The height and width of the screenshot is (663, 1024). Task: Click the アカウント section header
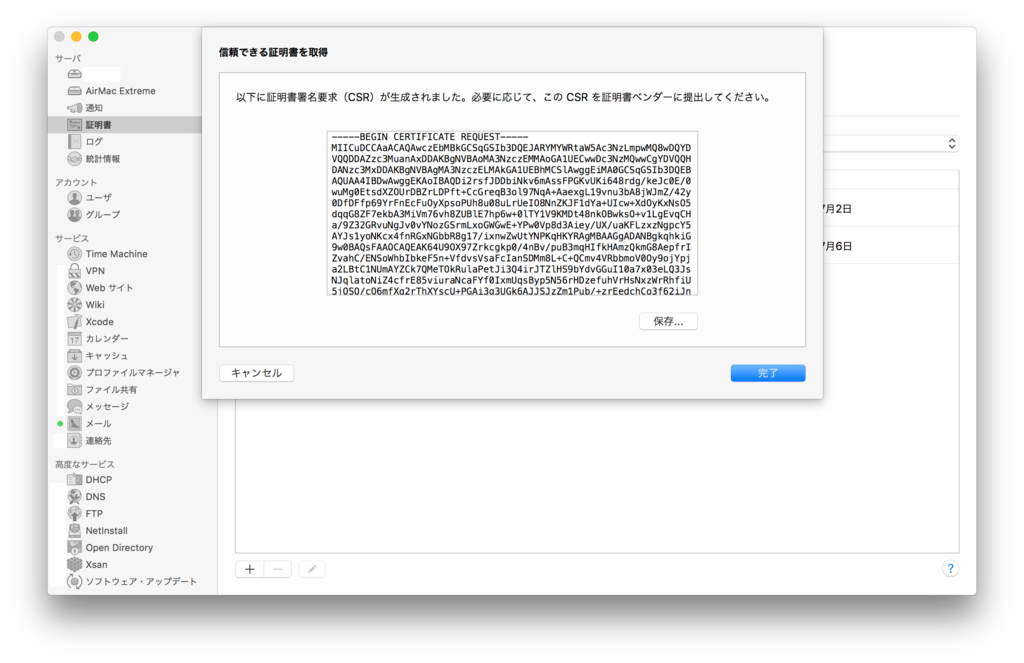pos(76,182)
